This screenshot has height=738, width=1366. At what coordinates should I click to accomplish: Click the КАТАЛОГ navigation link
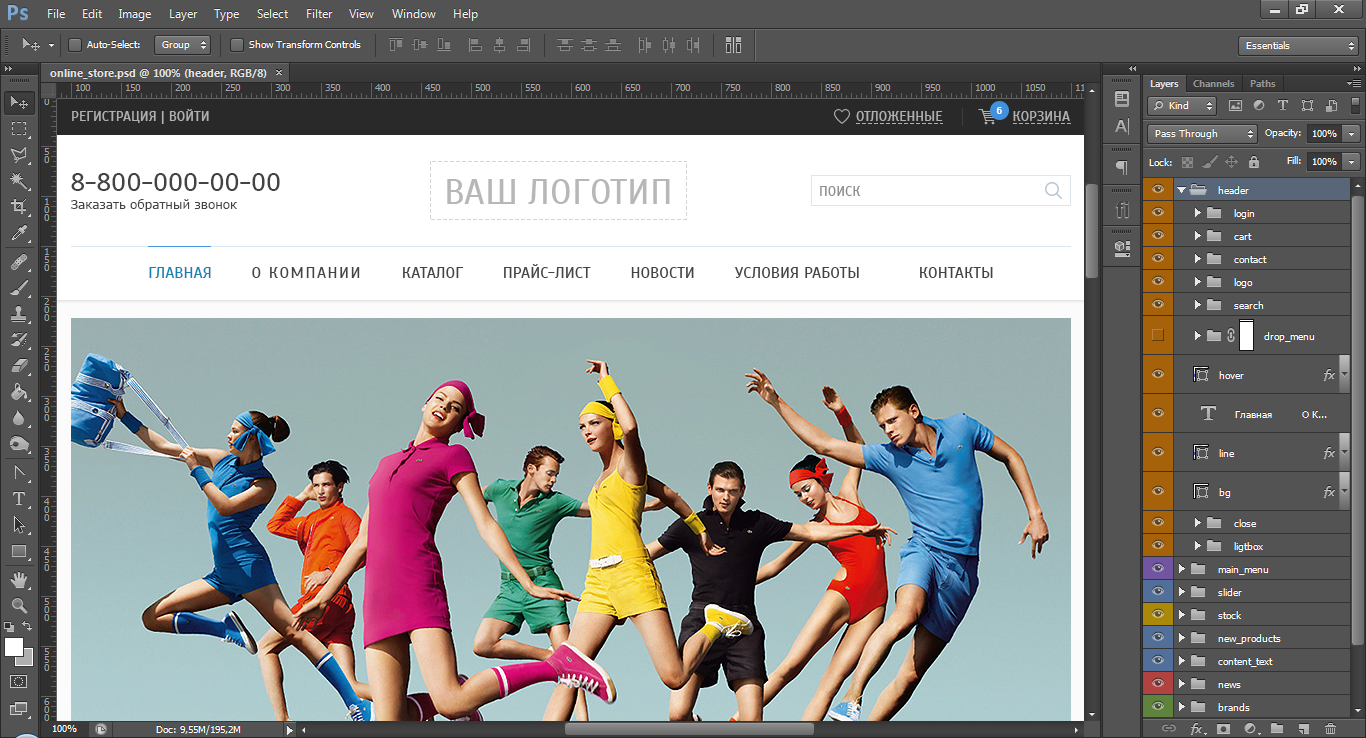point(432,272)
